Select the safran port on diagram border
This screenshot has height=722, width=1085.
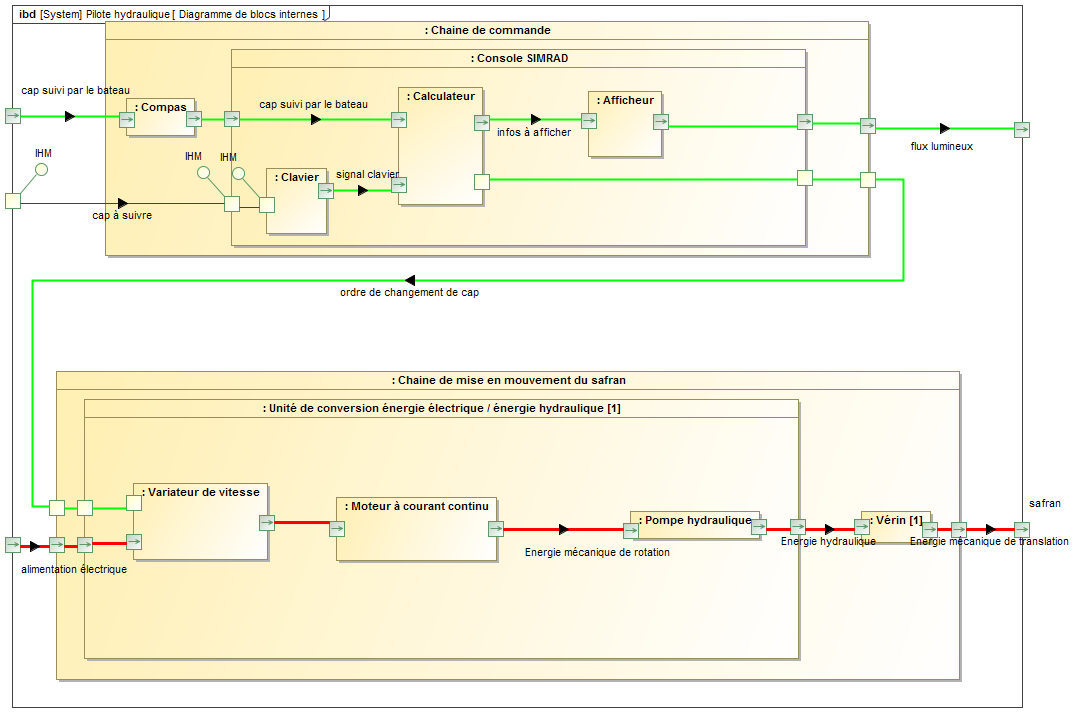[x=1021, y=529]
